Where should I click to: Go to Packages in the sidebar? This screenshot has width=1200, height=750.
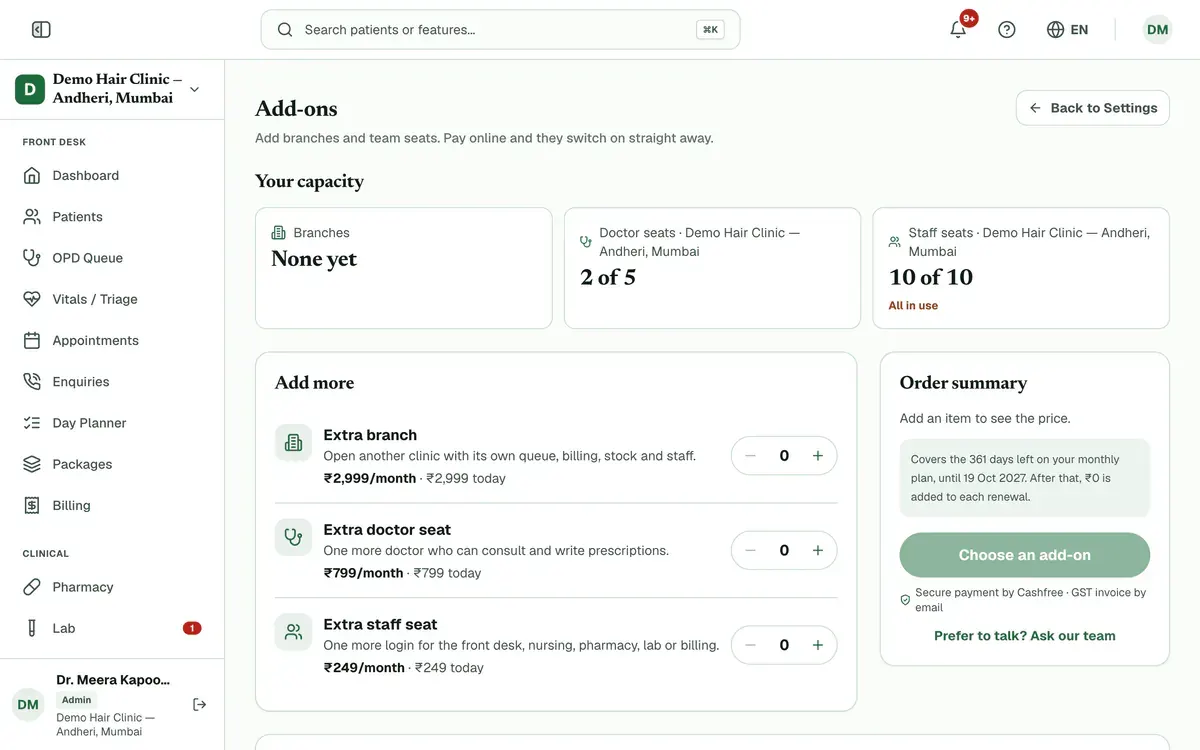tap(112, 464)
